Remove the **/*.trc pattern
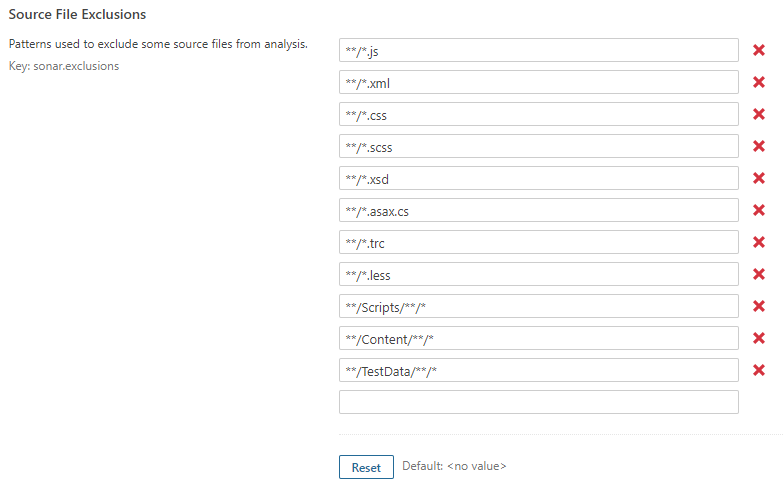784x490 pixels. (x=759, y=242)
